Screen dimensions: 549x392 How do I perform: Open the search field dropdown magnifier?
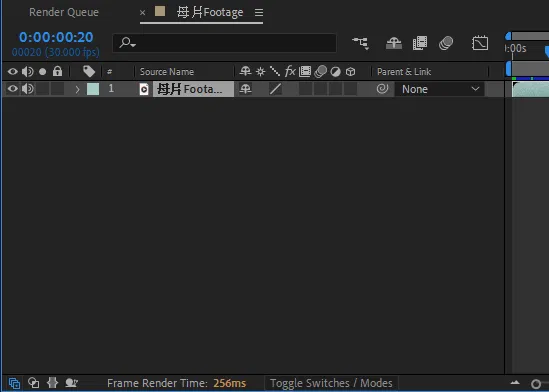point(127,43)
